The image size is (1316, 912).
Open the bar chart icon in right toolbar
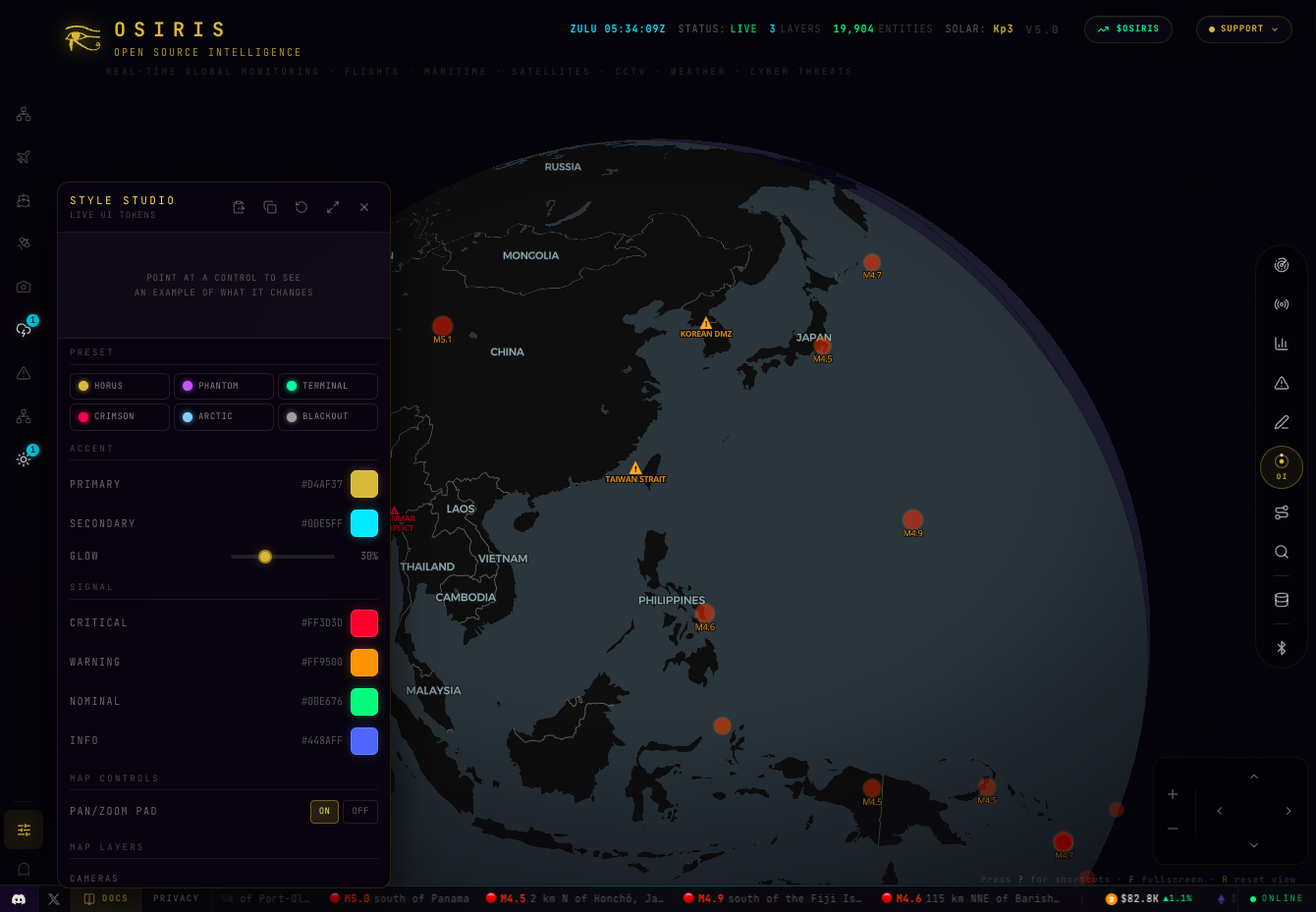[1282, 344]
